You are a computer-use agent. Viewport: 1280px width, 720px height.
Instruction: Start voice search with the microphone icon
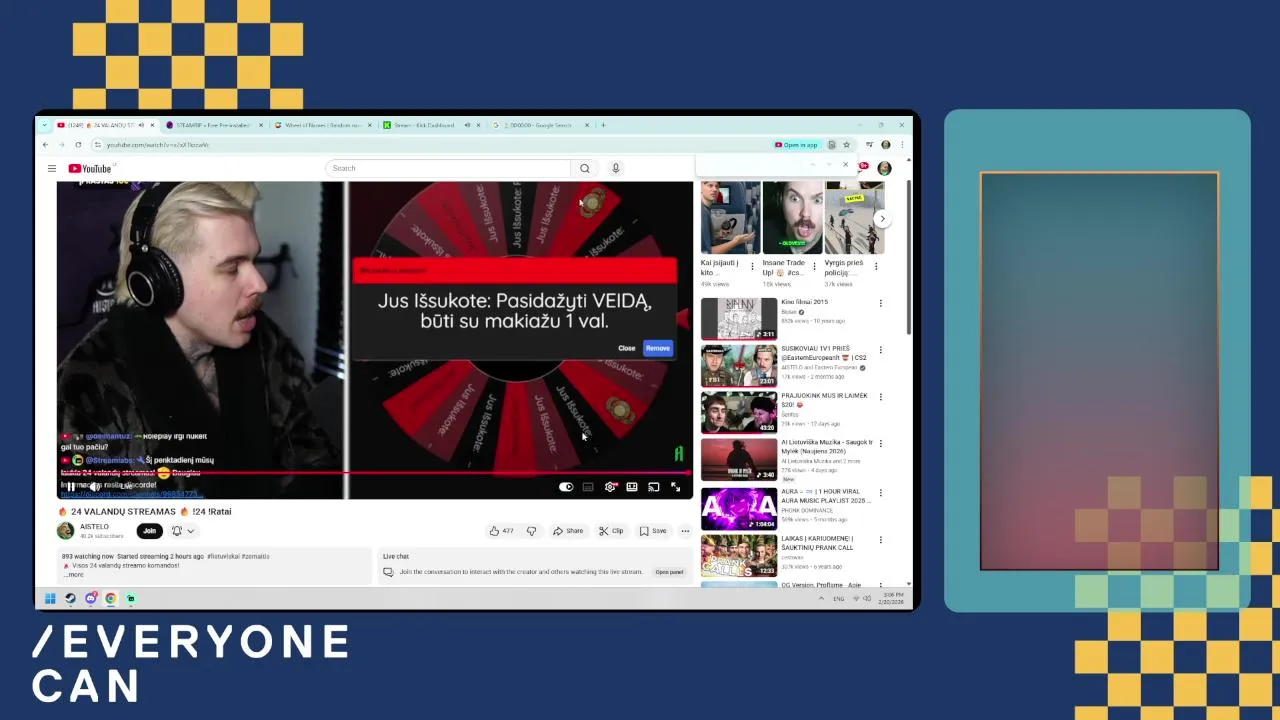tap(616, 168)
